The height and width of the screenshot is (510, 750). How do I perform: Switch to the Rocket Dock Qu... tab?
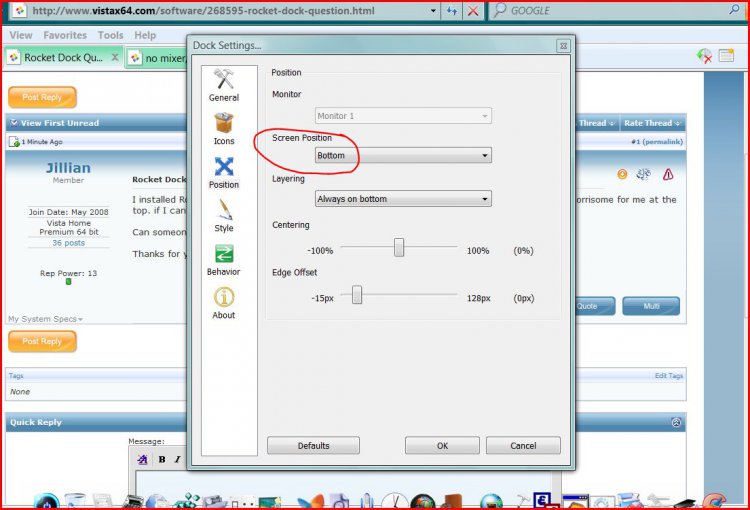click(x=63, y=57)
